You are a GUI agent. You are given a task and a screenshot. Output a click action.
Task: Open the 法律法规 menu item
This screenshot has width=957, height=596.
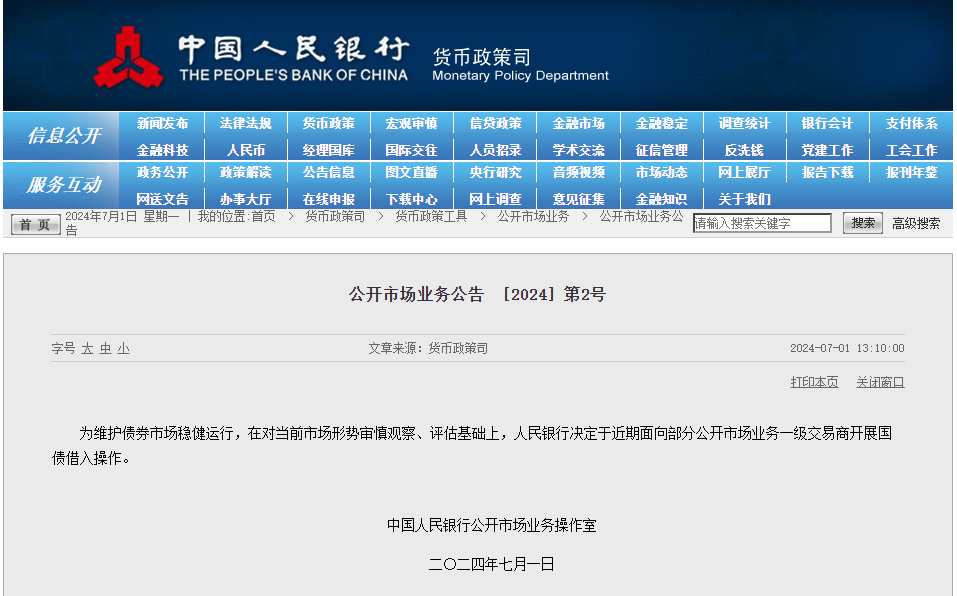[x=245, y=123]
